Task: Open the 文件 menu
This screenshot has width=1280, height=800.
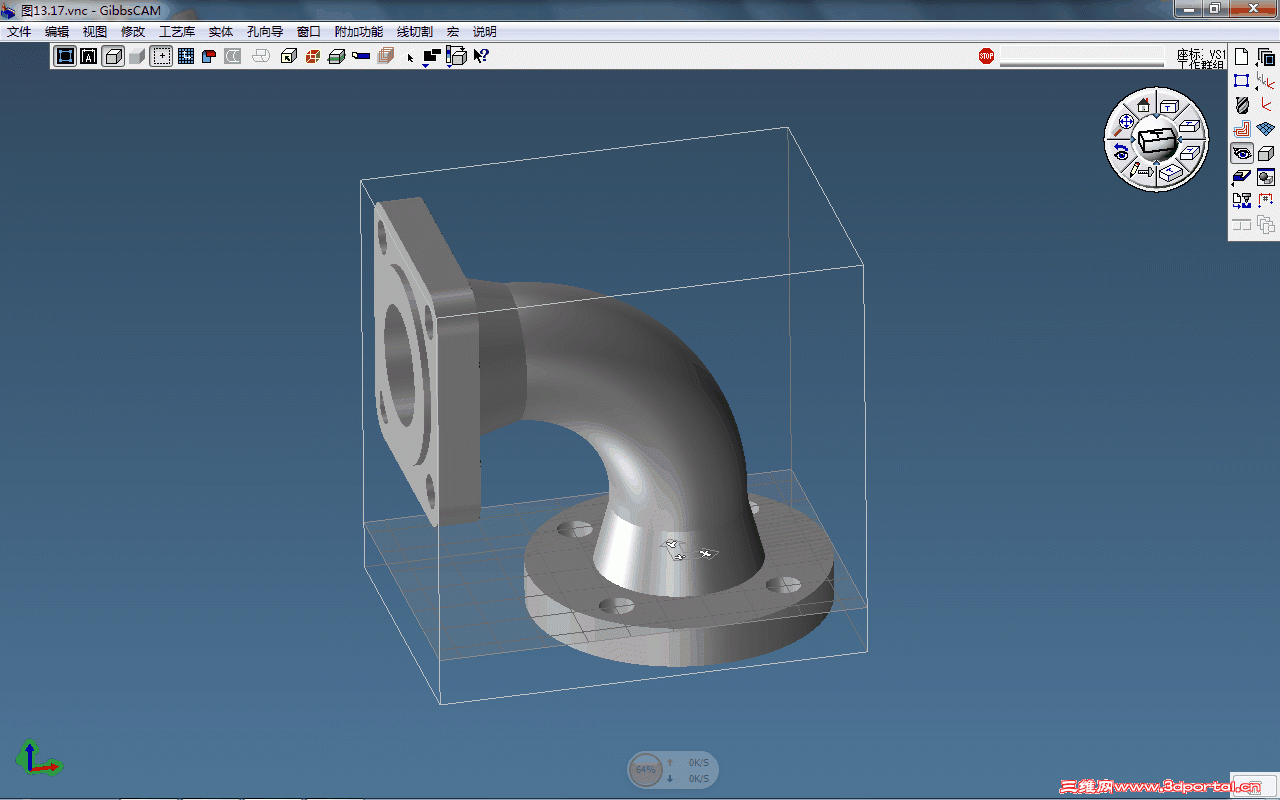Action: click(x=19, y=32)
